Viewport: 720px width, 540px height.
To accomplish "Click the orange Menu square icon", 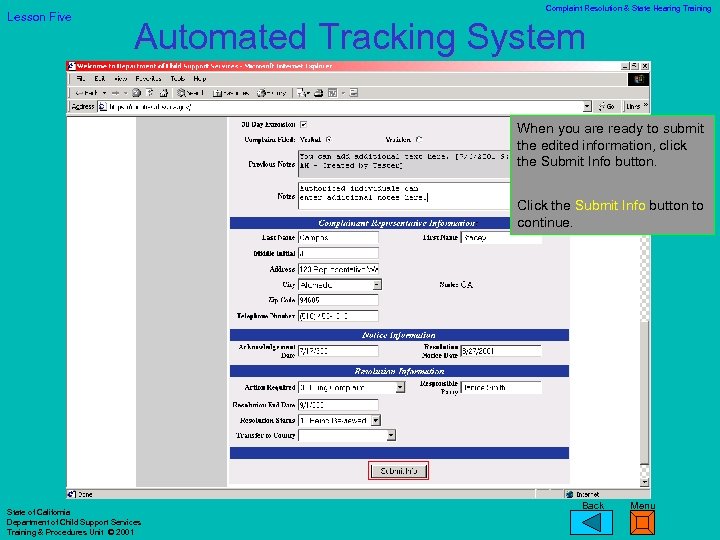I will [x=642, y=523].
